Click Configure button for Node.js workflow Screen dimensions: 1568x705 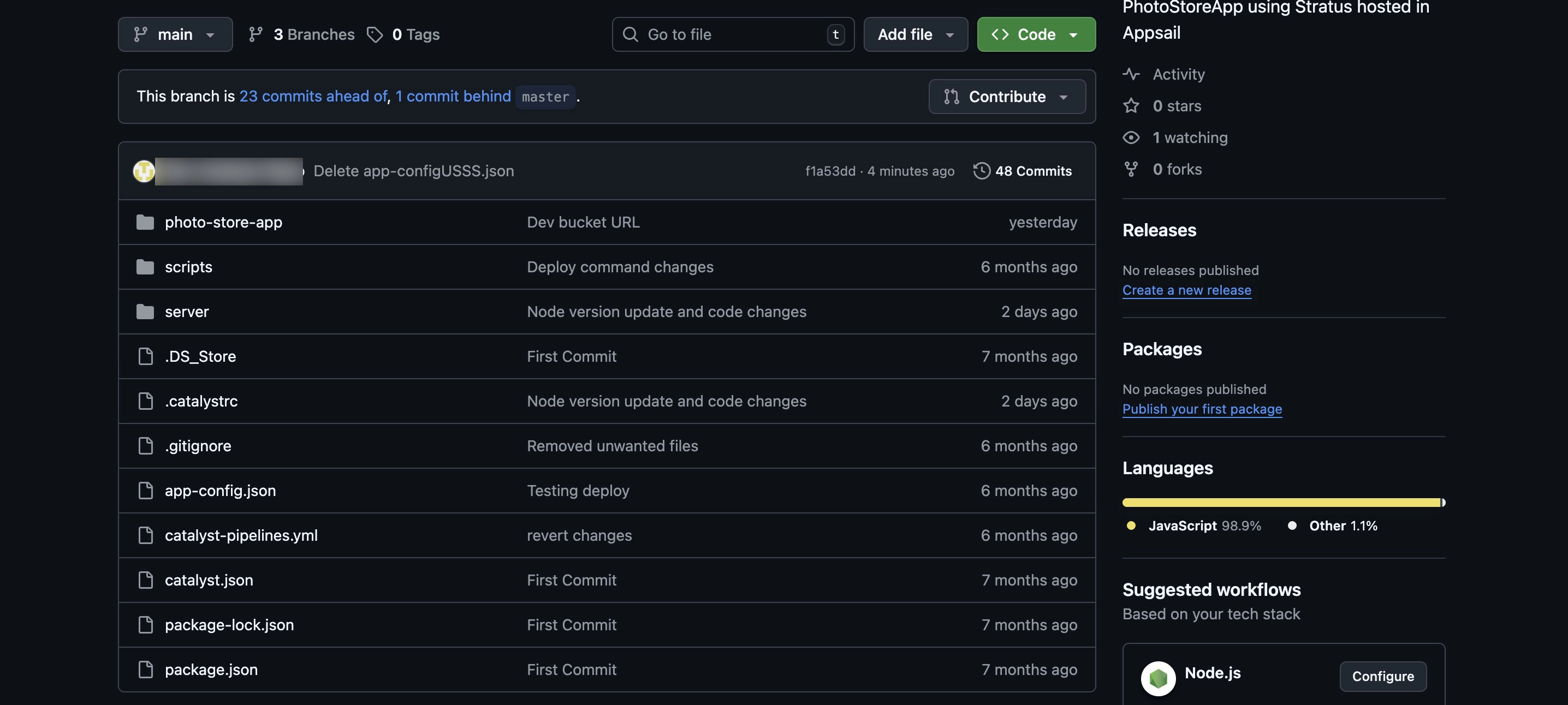point(1382,677)
